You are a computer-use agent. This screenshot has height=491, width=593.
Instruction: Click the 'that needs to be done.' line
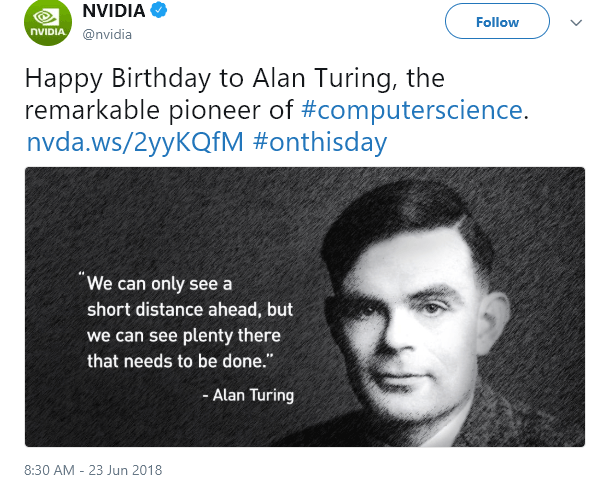coord(180,361)
